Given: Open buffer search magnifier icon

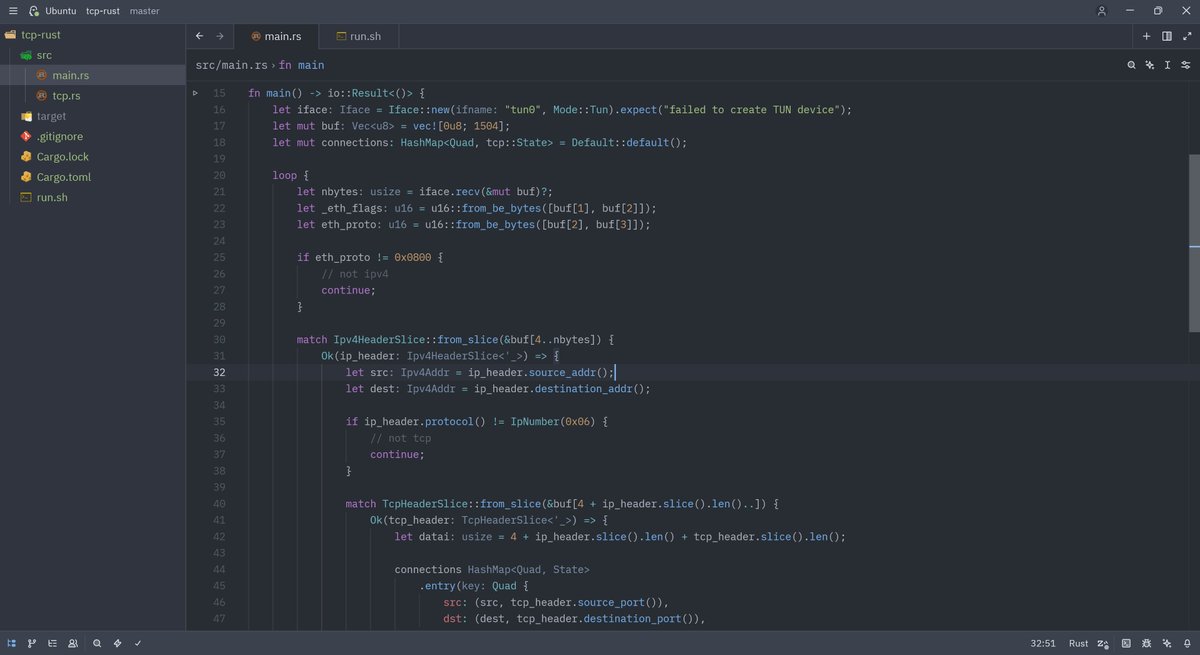Looking at the screenshot, I should (x=1132, y=65).
